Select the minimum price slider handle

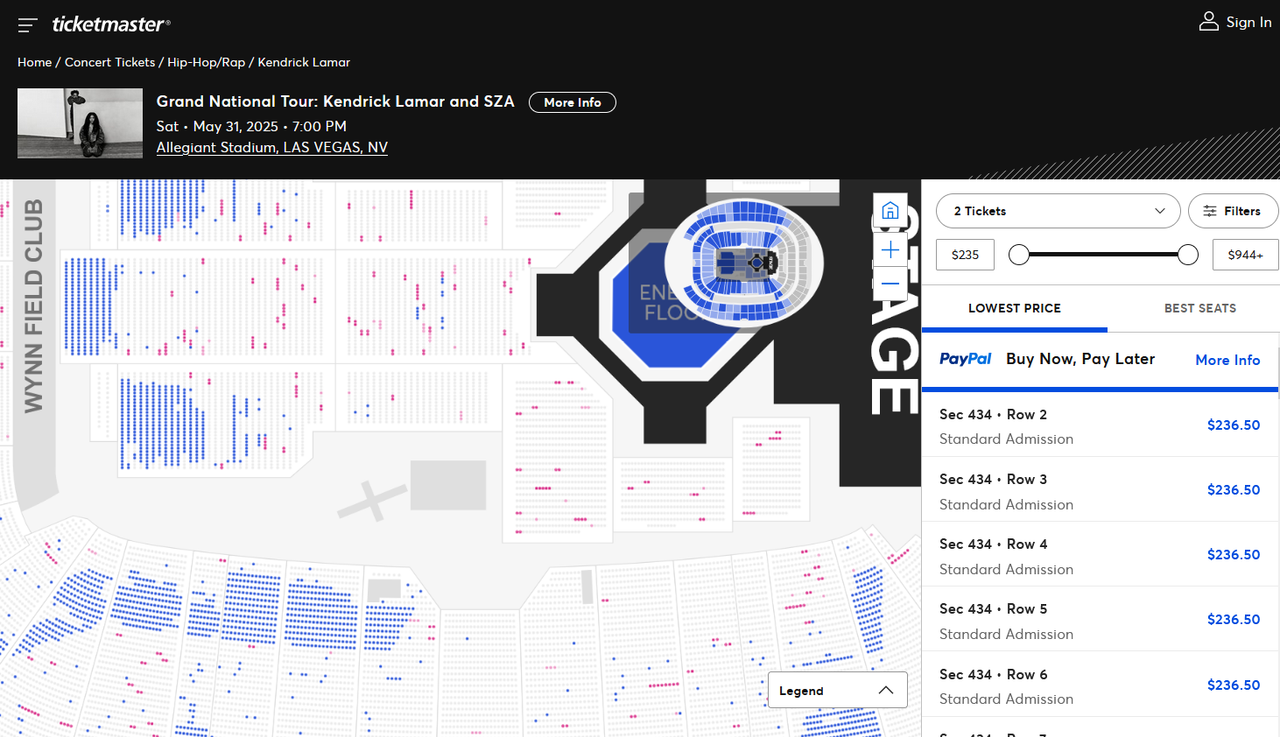pyautogui.click(x=1019, y=255)
